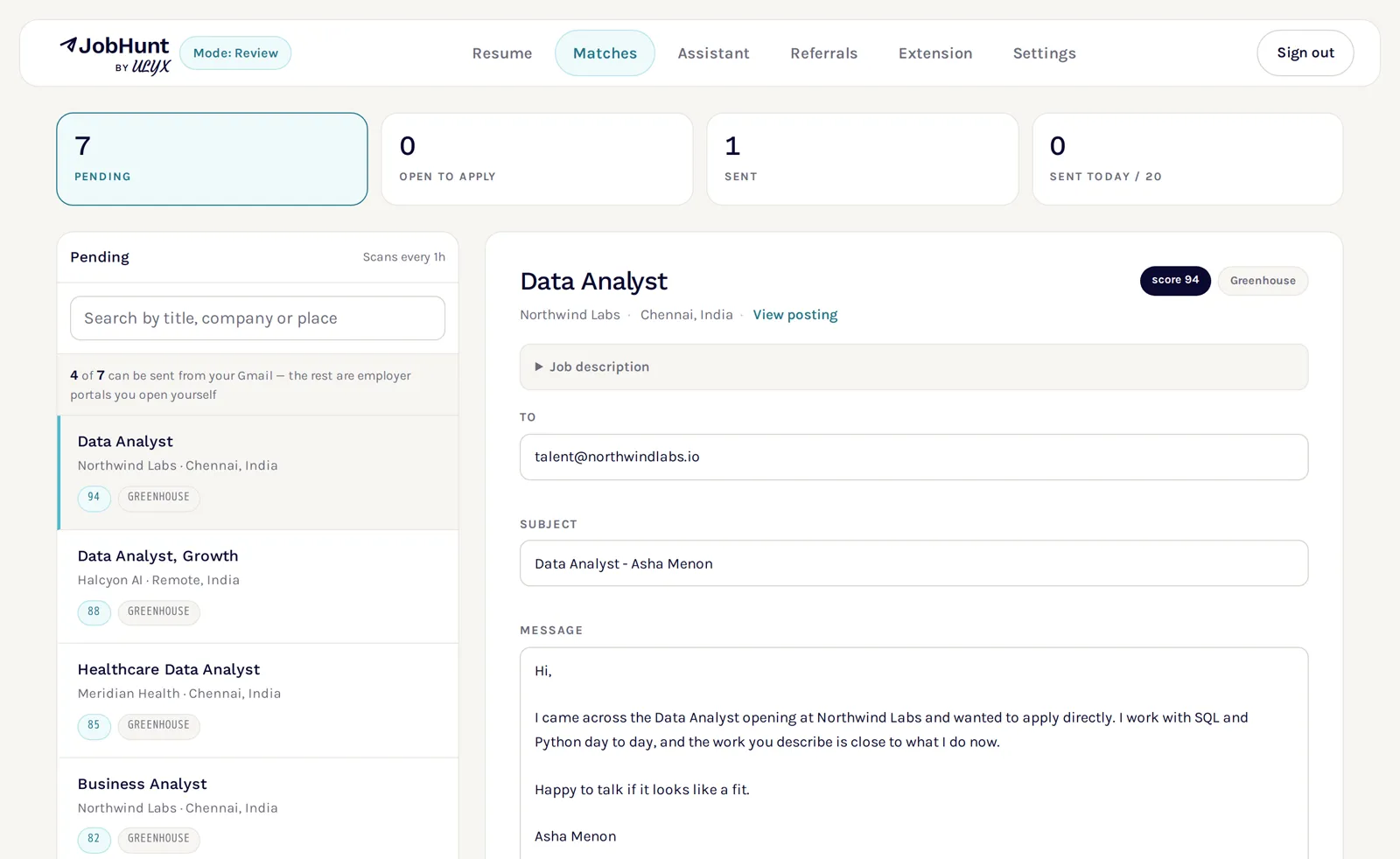Screen dimensions: 1400x859
Task: Select the 1 Sent stat card
Action: click(862, 159)
